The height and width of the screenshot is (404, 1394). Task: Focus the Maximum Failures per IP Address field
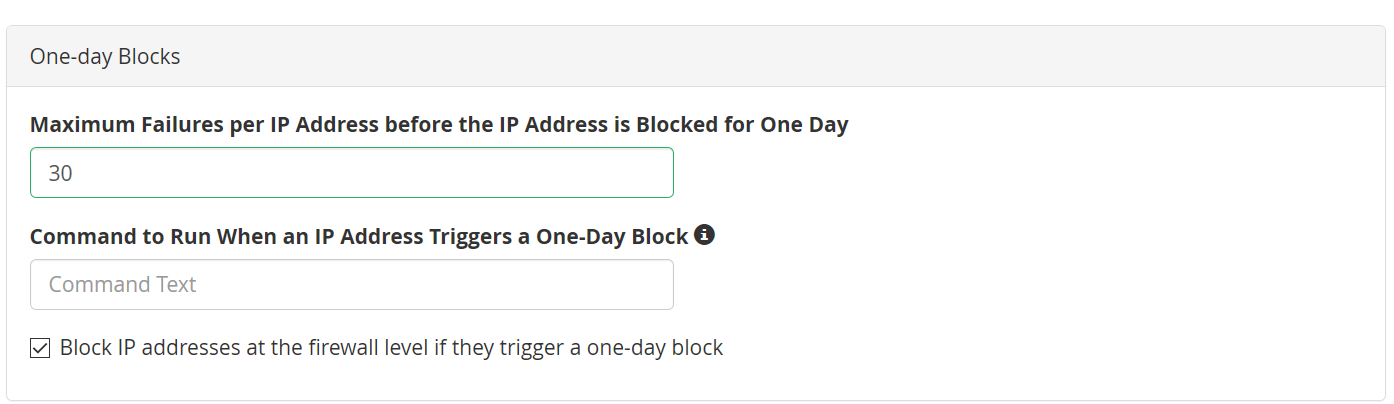pos(352,173)
